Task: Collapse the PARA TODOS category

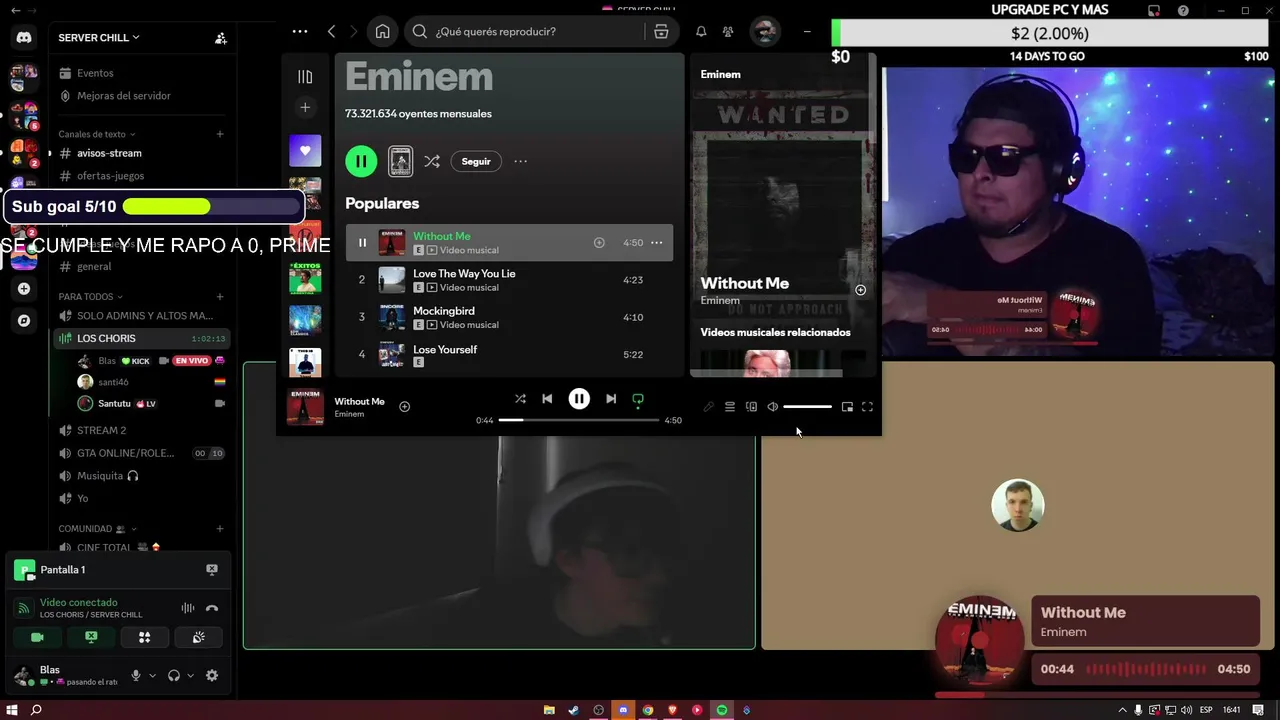Action: pos(91,296)
